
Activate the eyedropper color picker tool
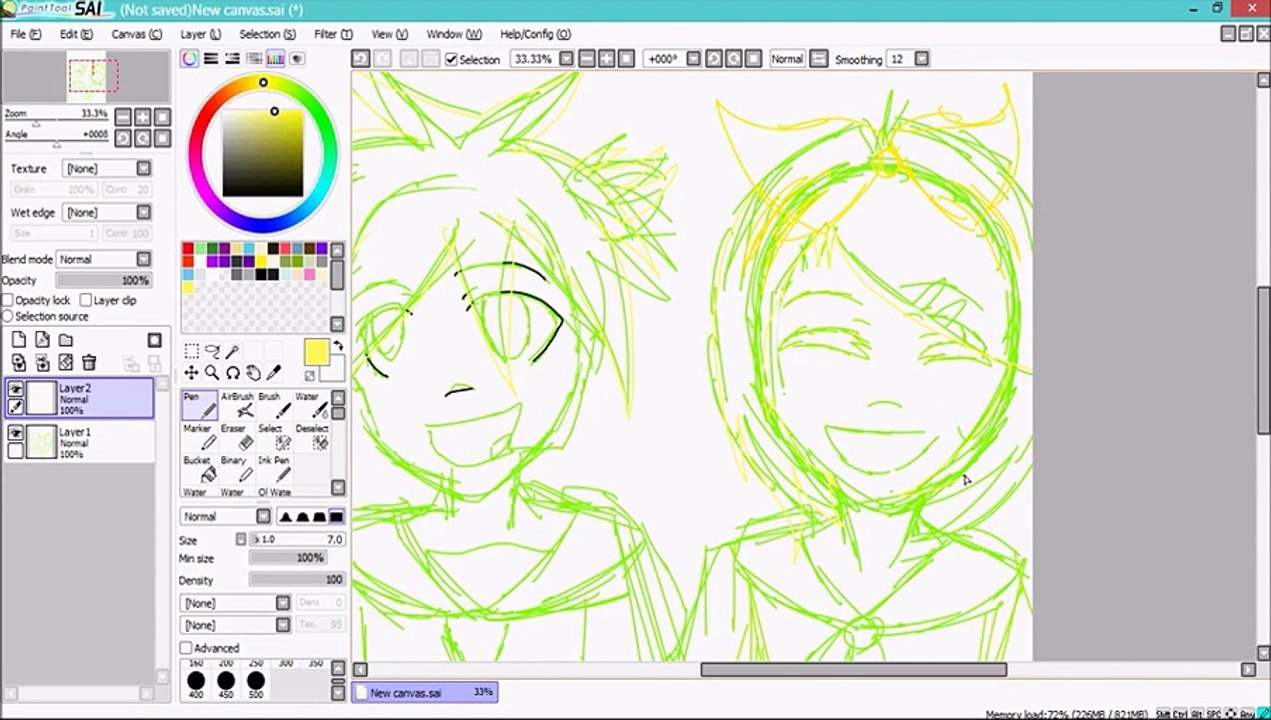click(x=274, y=373)
